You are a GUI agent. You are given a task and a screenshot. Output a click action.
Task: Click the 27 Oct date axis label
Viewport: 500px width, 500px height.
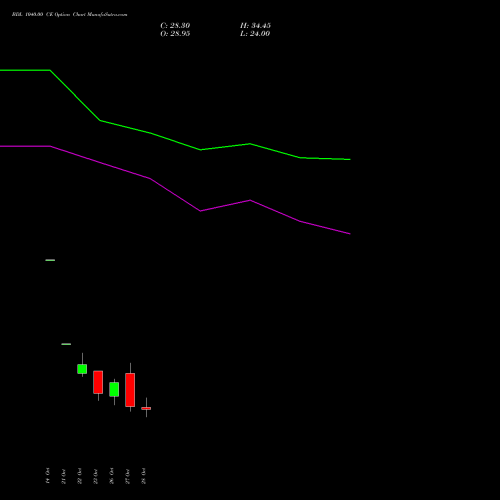coord(128,476)
